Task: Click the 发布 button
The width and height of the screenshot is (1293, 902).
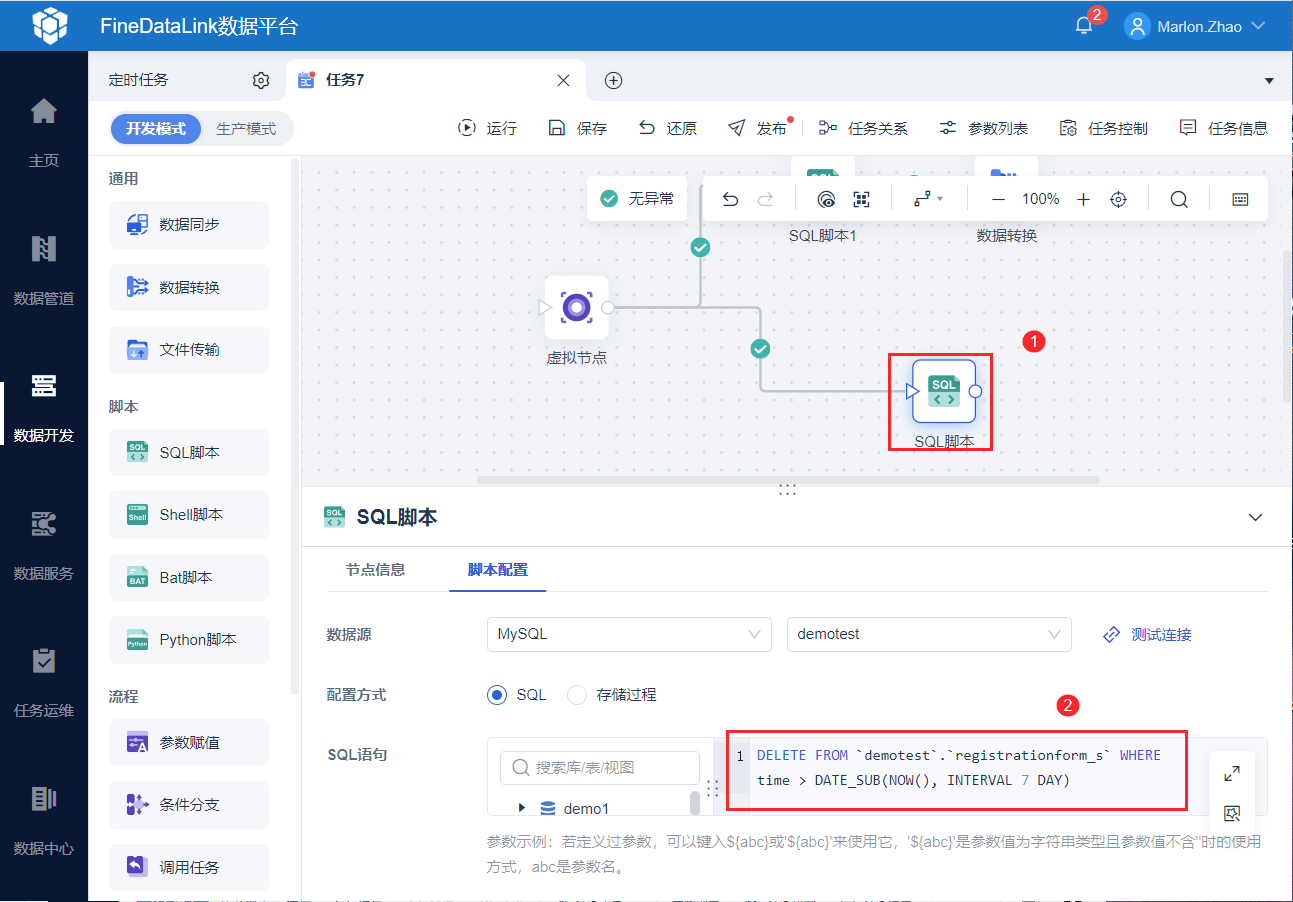Action: (x=757, y=128)
